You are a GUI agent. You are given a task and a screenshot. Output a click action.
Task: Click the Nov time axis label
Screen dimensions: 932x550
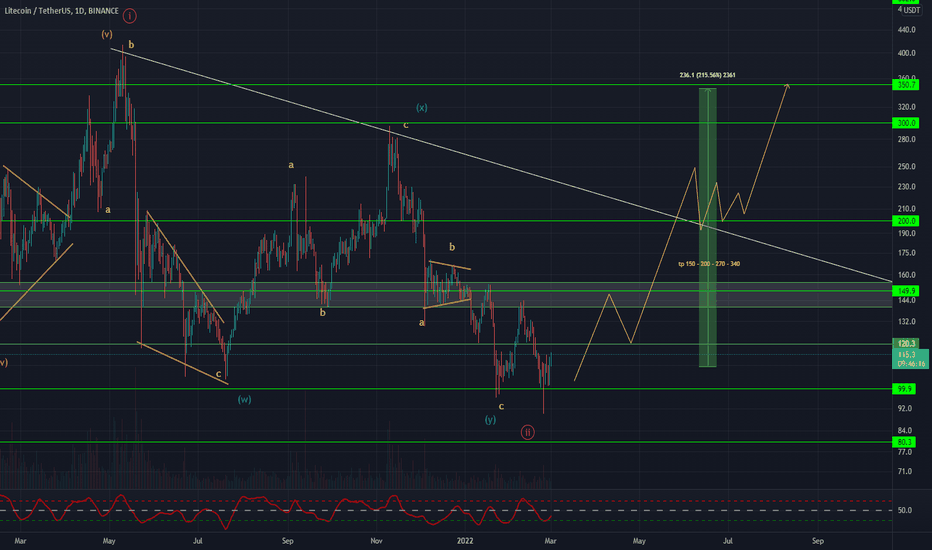tap(376, 541)
